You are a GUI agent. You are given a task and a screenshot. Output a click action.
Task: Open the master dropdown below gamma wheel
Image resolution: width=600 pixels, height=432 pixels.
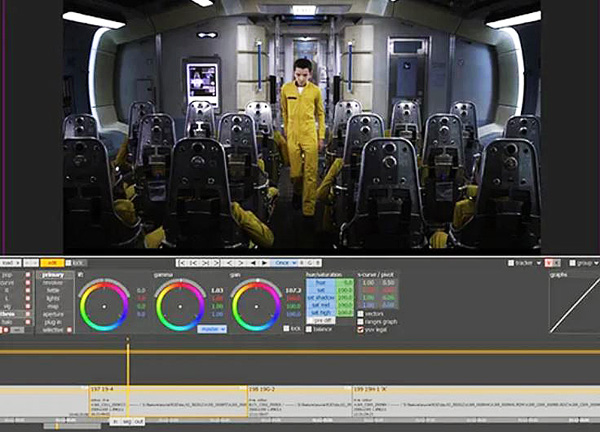212,329
